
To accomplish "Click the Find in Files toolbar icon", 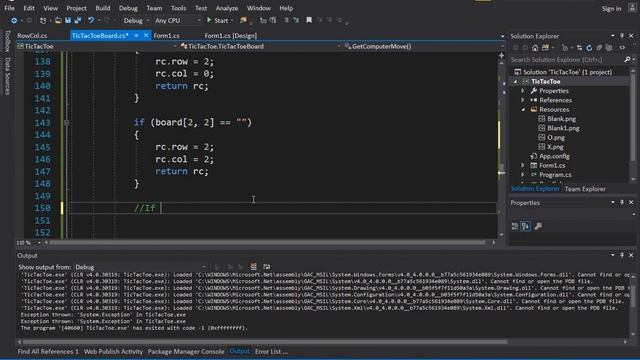I will tap(243, 20).
